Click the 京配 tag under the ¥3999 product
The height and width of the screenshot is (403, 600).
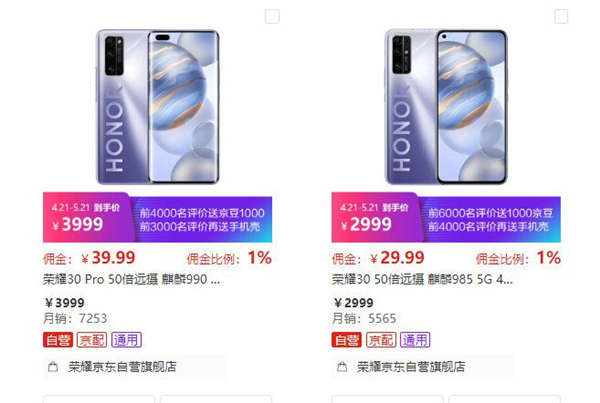pos(92,340)
